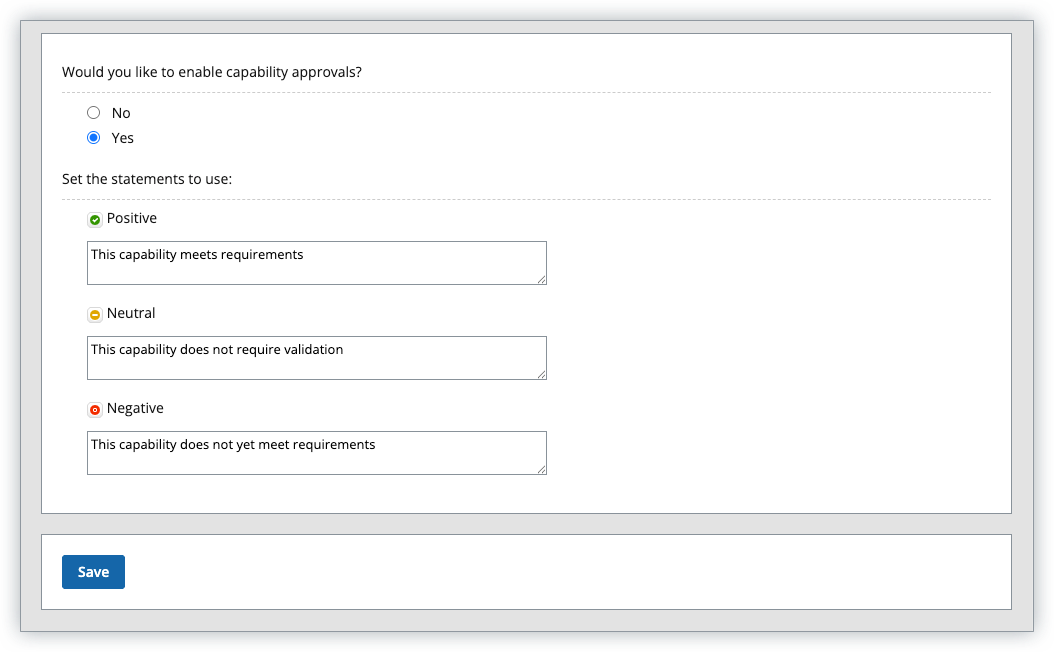Click the 'Yes' option label text
1054x652 pixels.
tap(123, 138)
